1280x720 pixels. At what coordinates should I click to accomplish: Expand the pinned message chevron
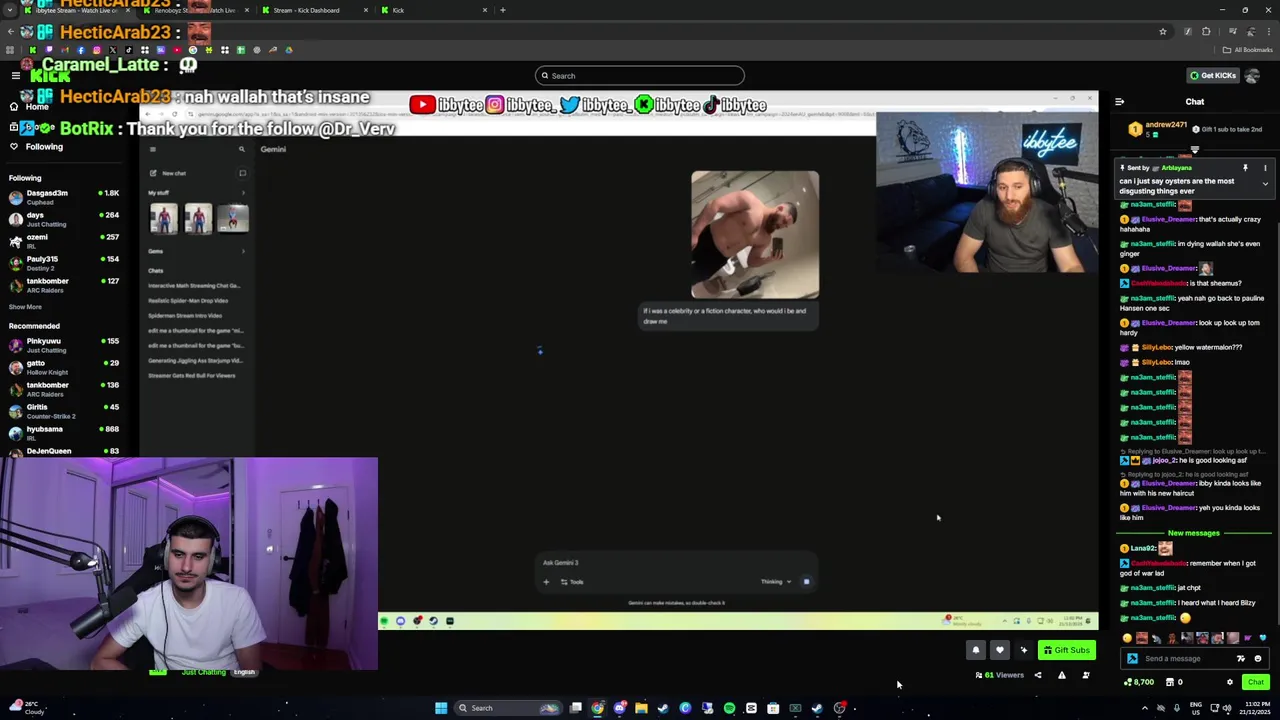(x=1265, y=184)
